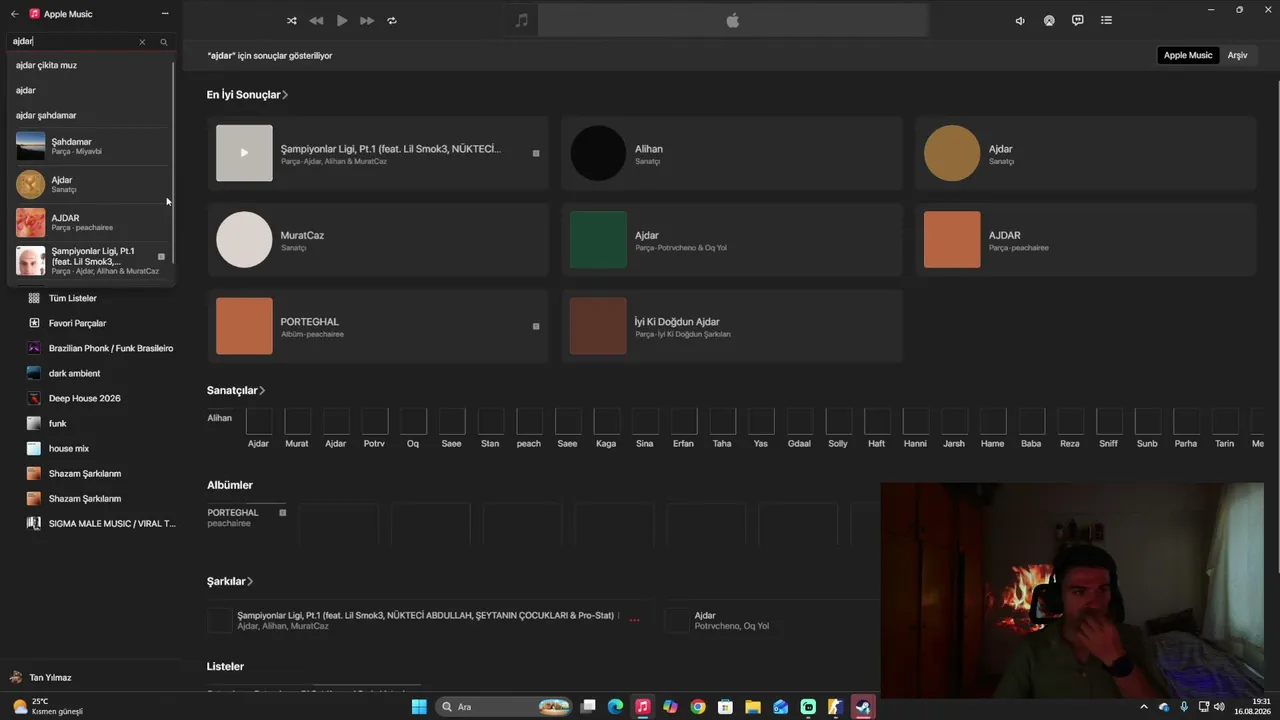Go back with the arrow beside Apple Music
The width and height of the screenshot is (1280, 720).
[15, 14]
